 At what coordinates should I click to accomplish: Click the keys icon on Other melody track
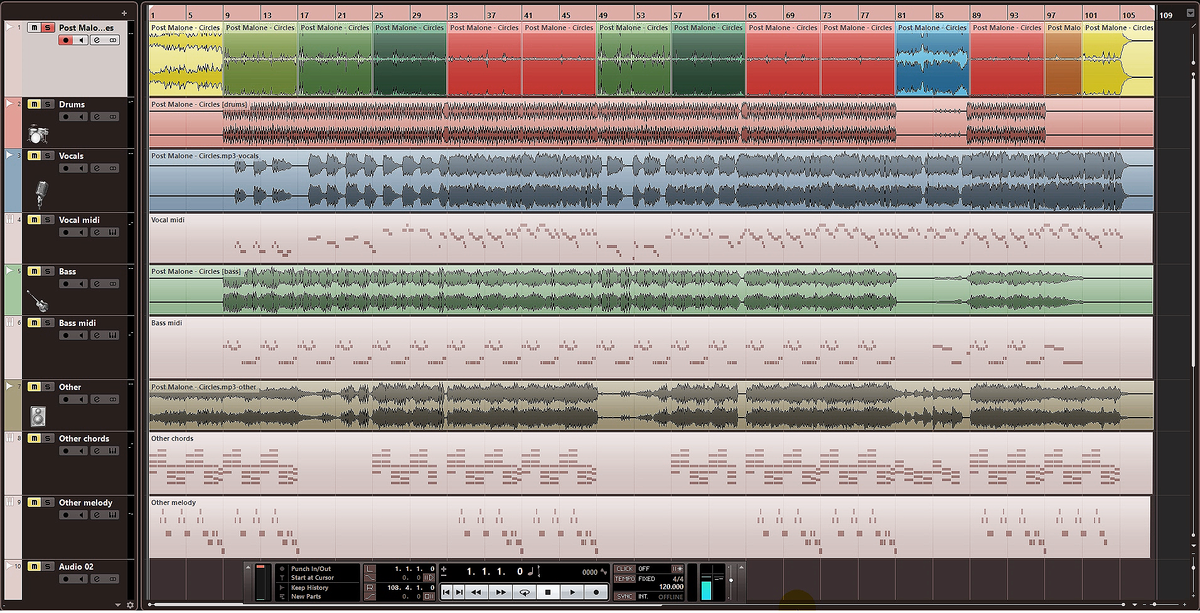pos(112,515)
